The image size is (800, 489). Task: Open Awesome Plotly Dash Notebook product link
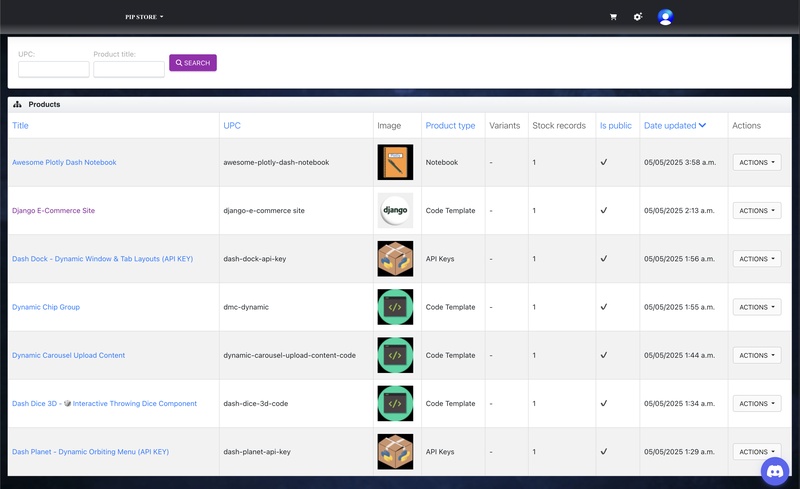(64, 162)
